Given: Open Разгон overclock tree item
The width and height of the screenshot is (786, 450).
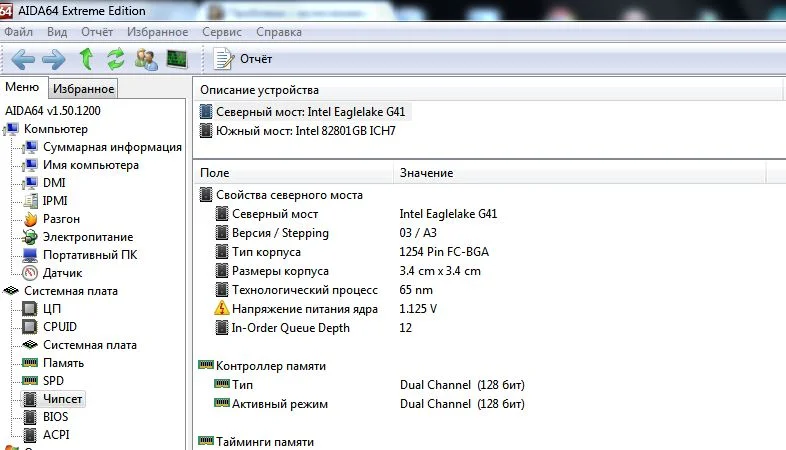Looking at the screenshot, I should [x=61, y=219].
